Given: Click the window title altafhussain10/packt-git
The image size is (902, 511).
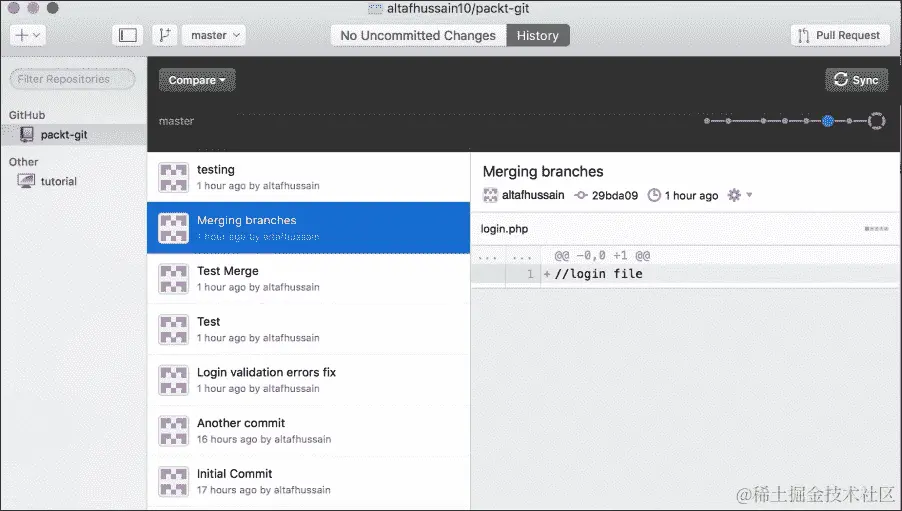Looking at the screenshot, I should coord(458,8).
